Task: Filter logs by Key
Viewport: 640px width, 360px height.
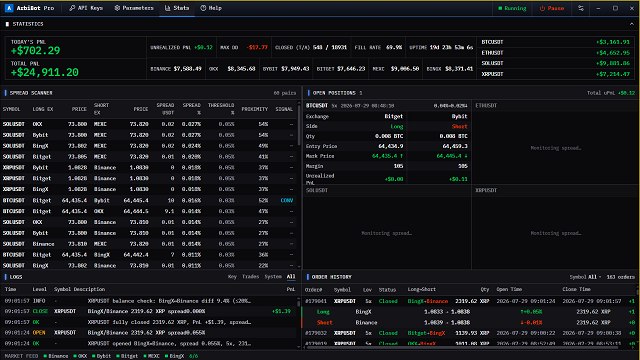Action: 232,277
